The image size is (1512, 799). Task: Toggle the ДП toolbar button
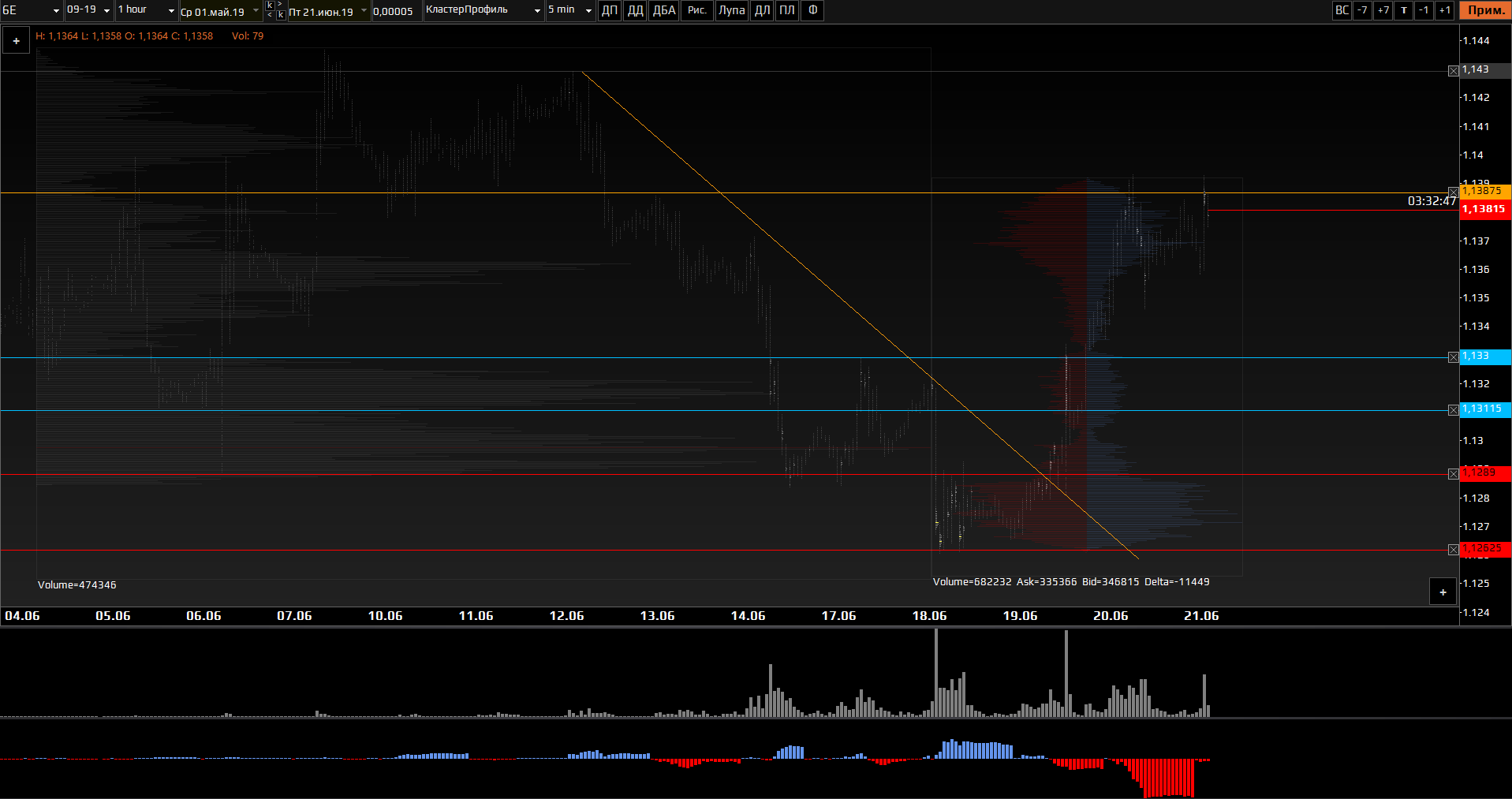tap(610, 10)
